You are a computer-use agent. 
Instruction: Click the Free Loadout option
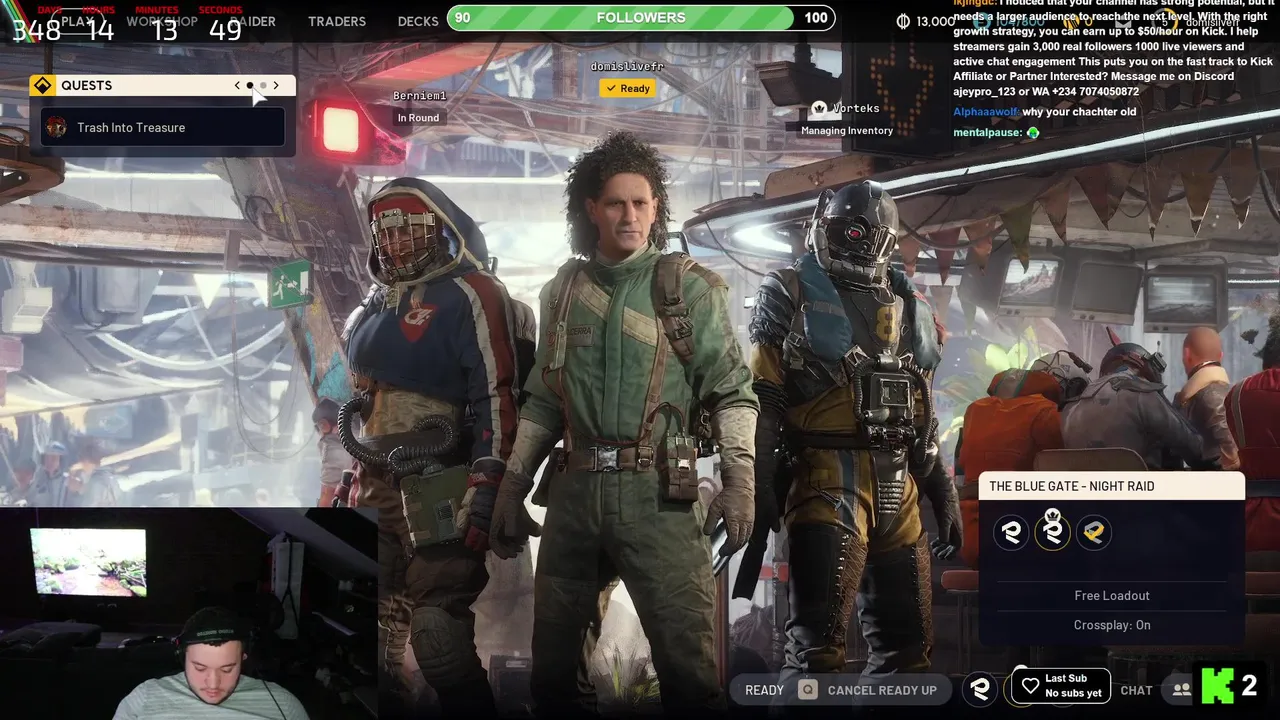pos(1112,595)
